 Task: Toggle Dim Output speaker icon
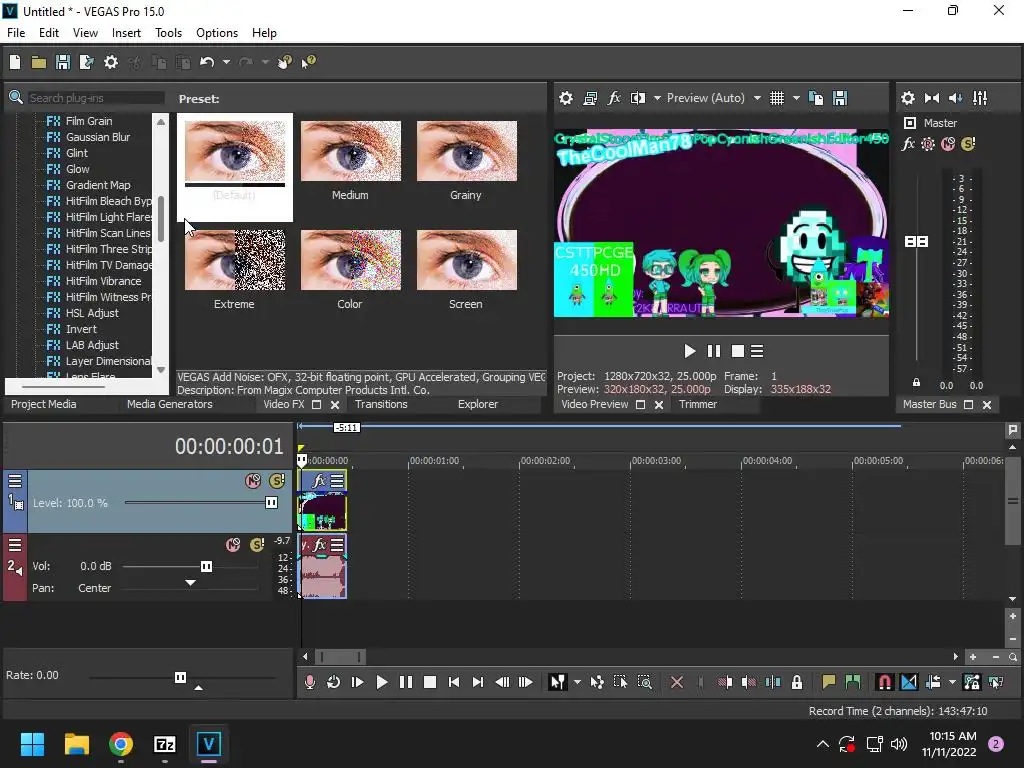coord(955,98)
